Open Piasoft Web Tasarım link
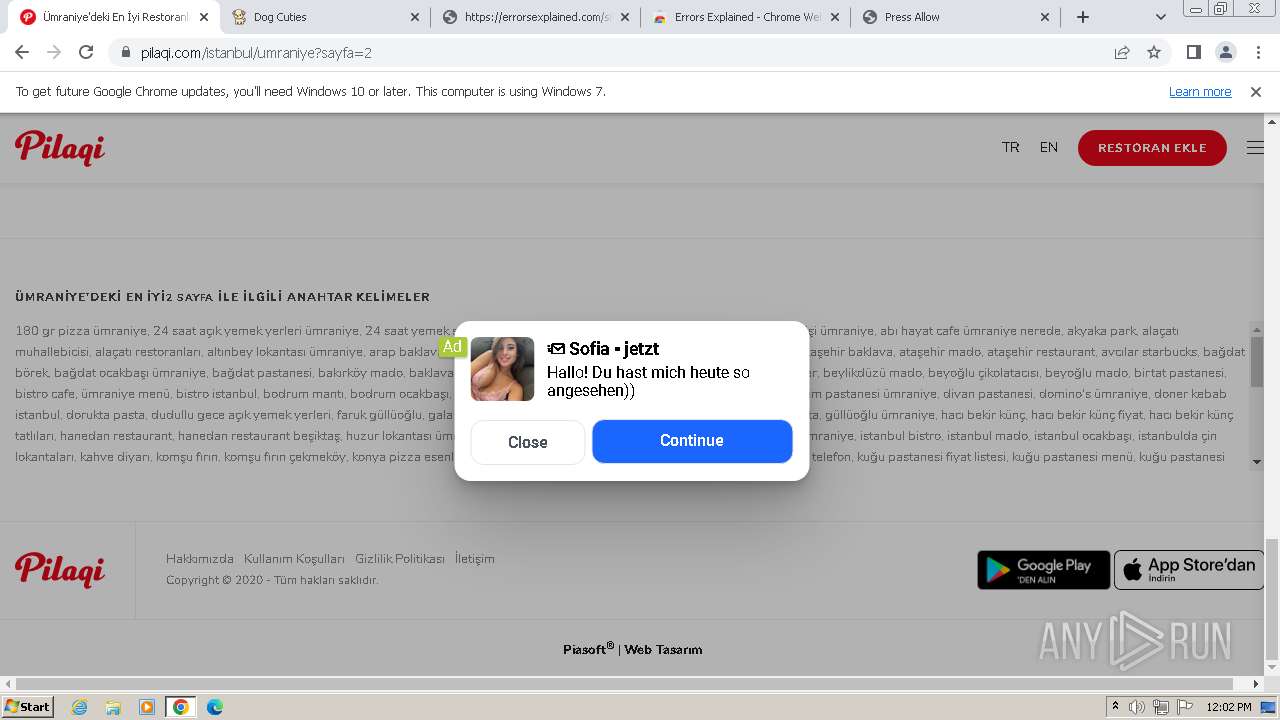 pos(633,649)
